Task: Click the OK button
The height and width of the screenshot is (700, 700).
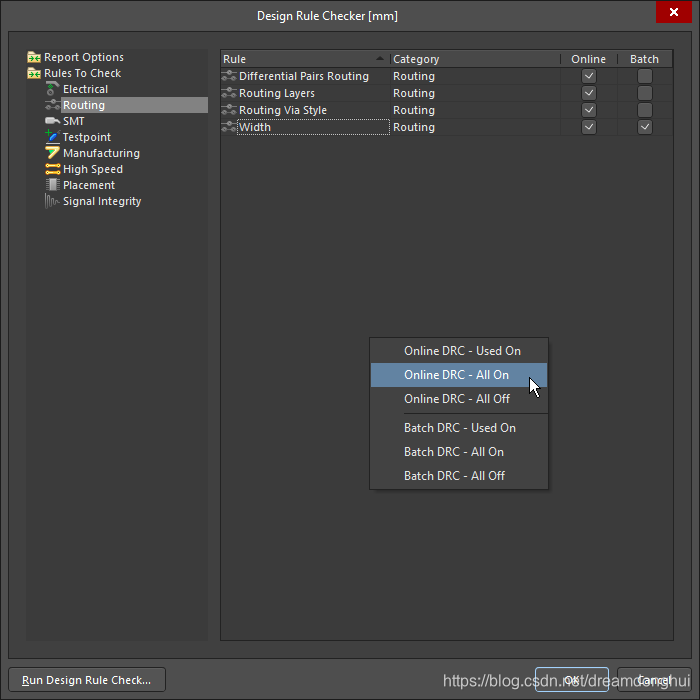Action: (572, 679)
